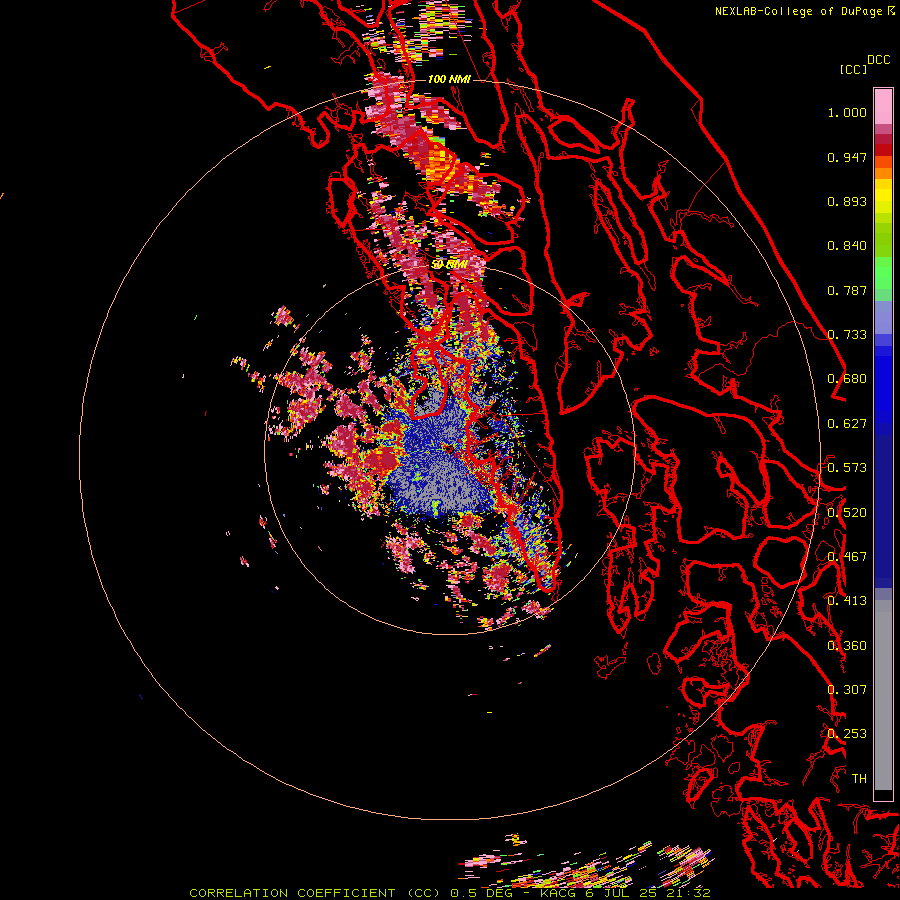Click the 21:32 timestamp in the caption
900x900 pixels.
(x=689, y=893)
